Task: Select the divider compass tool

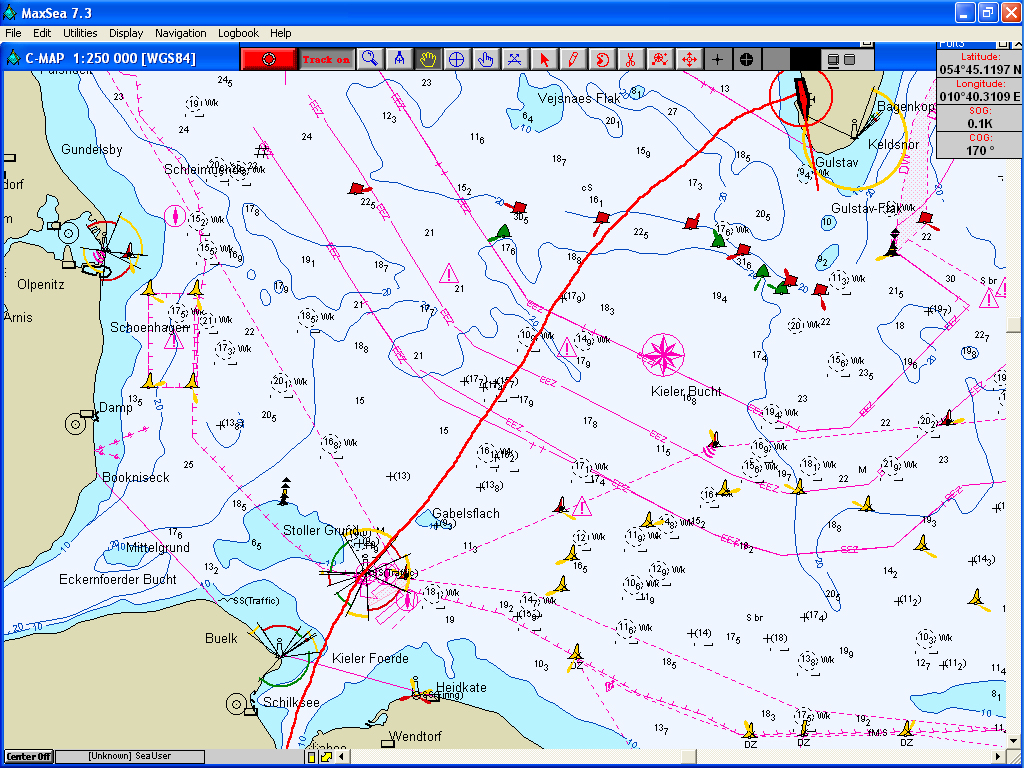Action: point(399,59)
